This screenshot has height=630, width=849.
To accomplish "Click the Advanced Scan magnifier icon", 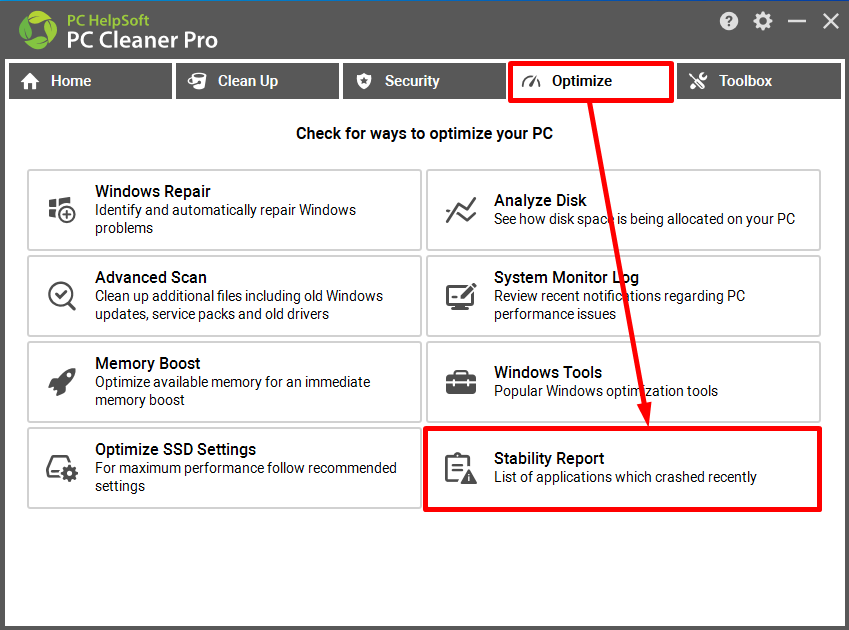I will (x=62, y=296).
